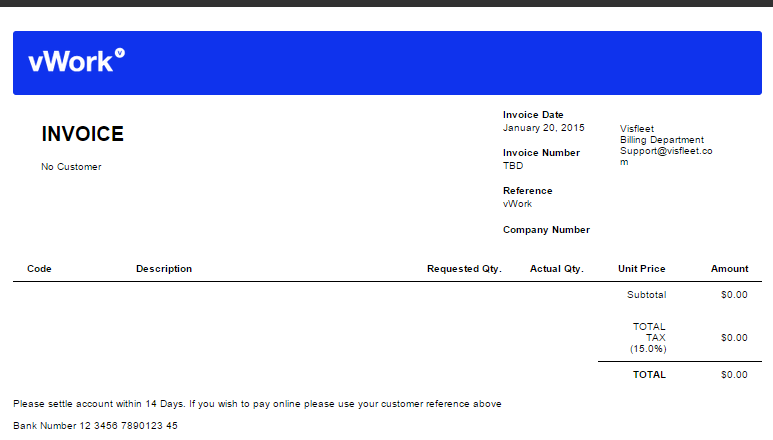Click the 'Actual Qty.' column header

pos(557,269)
